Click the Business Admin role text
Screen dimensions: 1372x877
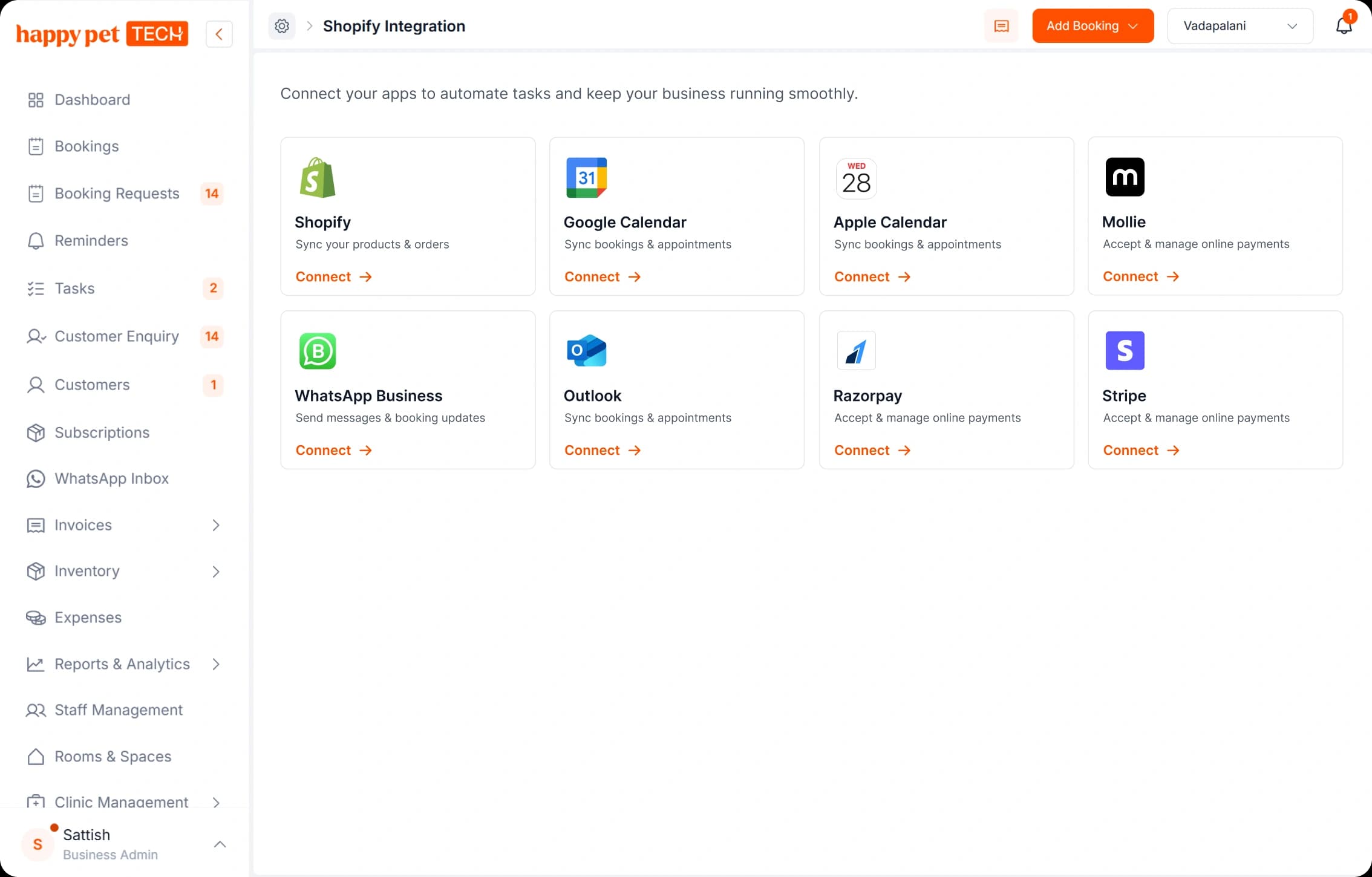pyautogui.click(x=110, y=855)
